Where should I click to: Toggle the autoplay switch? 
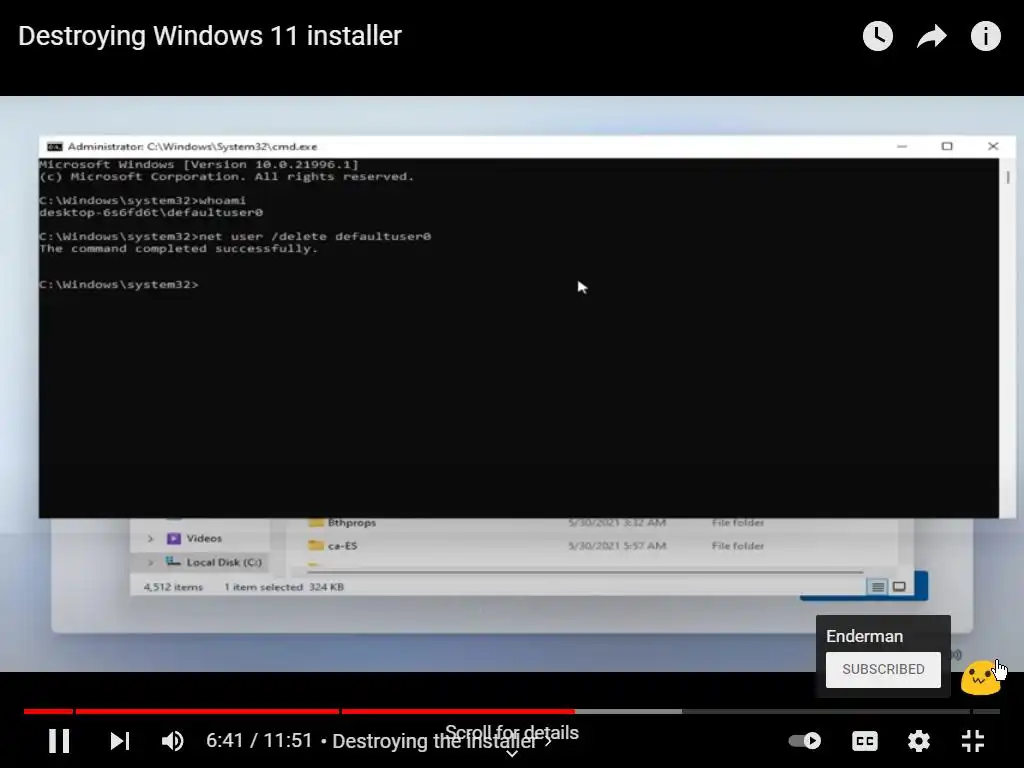pyautogui.click(x=805, y=741)
